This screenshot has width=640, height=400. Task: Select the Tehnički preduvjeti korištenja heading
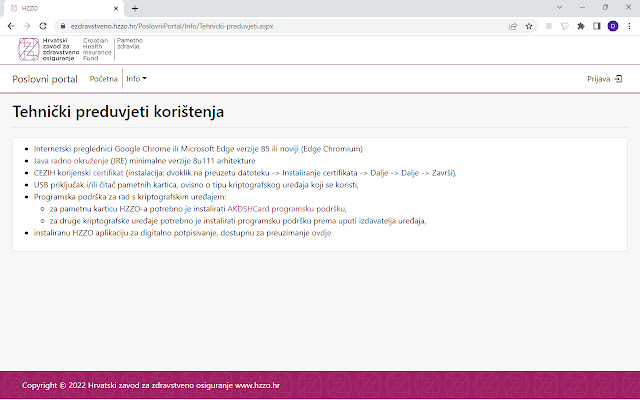118,111
